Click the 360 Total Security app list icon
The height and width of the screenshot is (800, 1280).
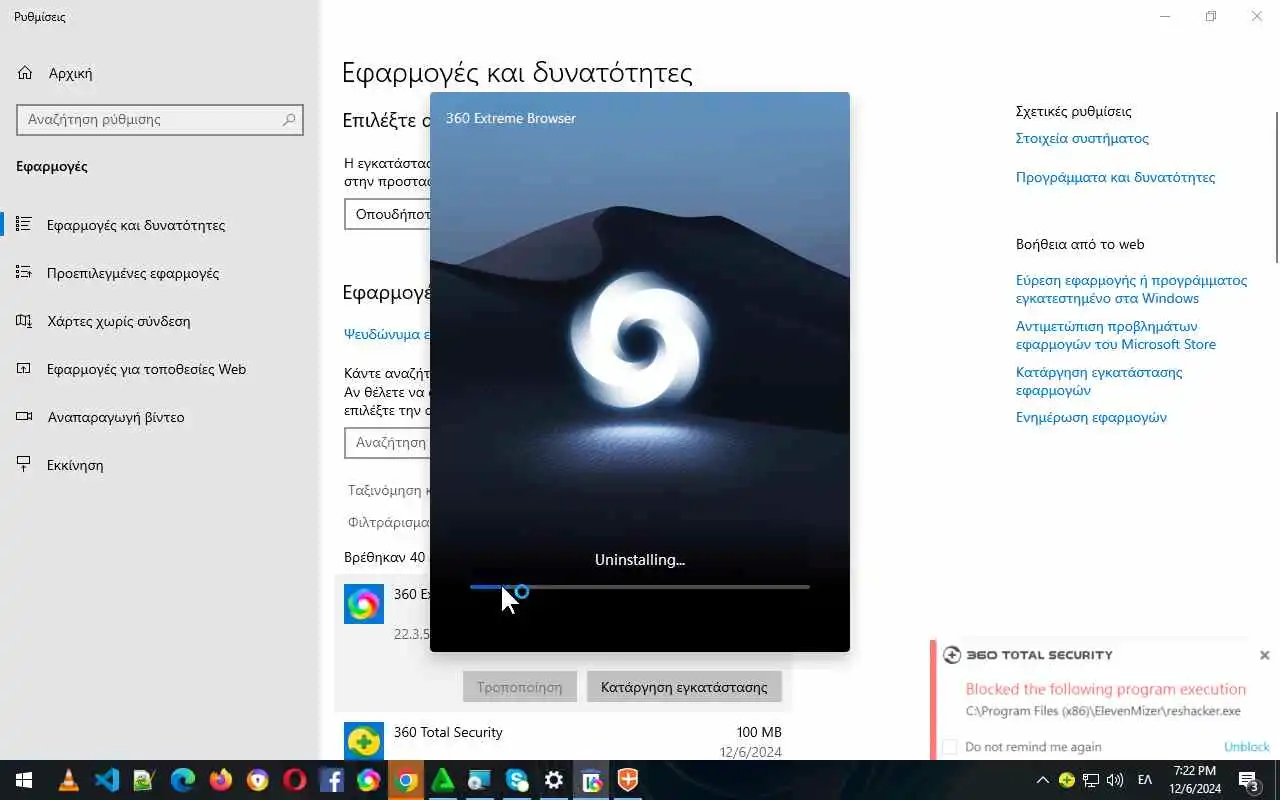[364, 742]
